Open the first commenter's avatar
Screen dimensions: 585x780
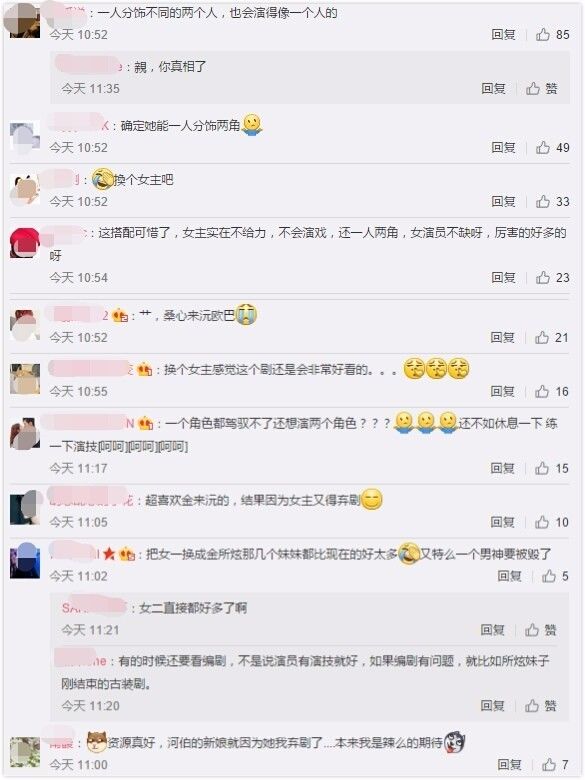(x=22, y=20)
